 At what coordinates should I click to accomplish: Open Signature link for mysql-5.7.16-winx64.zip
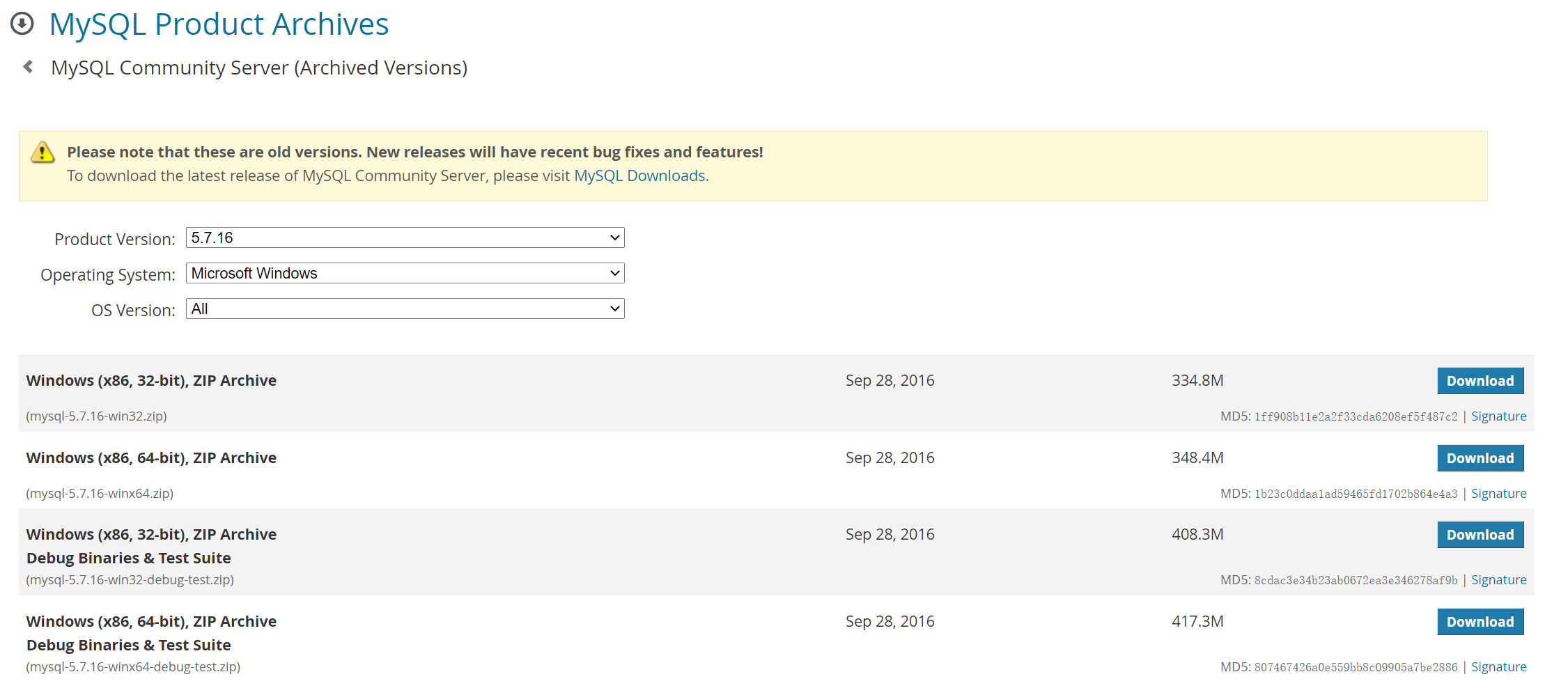pos(1498,493)
